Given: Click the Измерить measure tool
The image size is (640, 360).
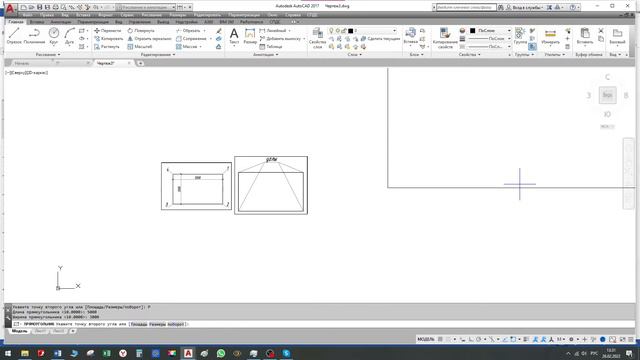Looking at the screenshot, I should click(x=550, y=36).
